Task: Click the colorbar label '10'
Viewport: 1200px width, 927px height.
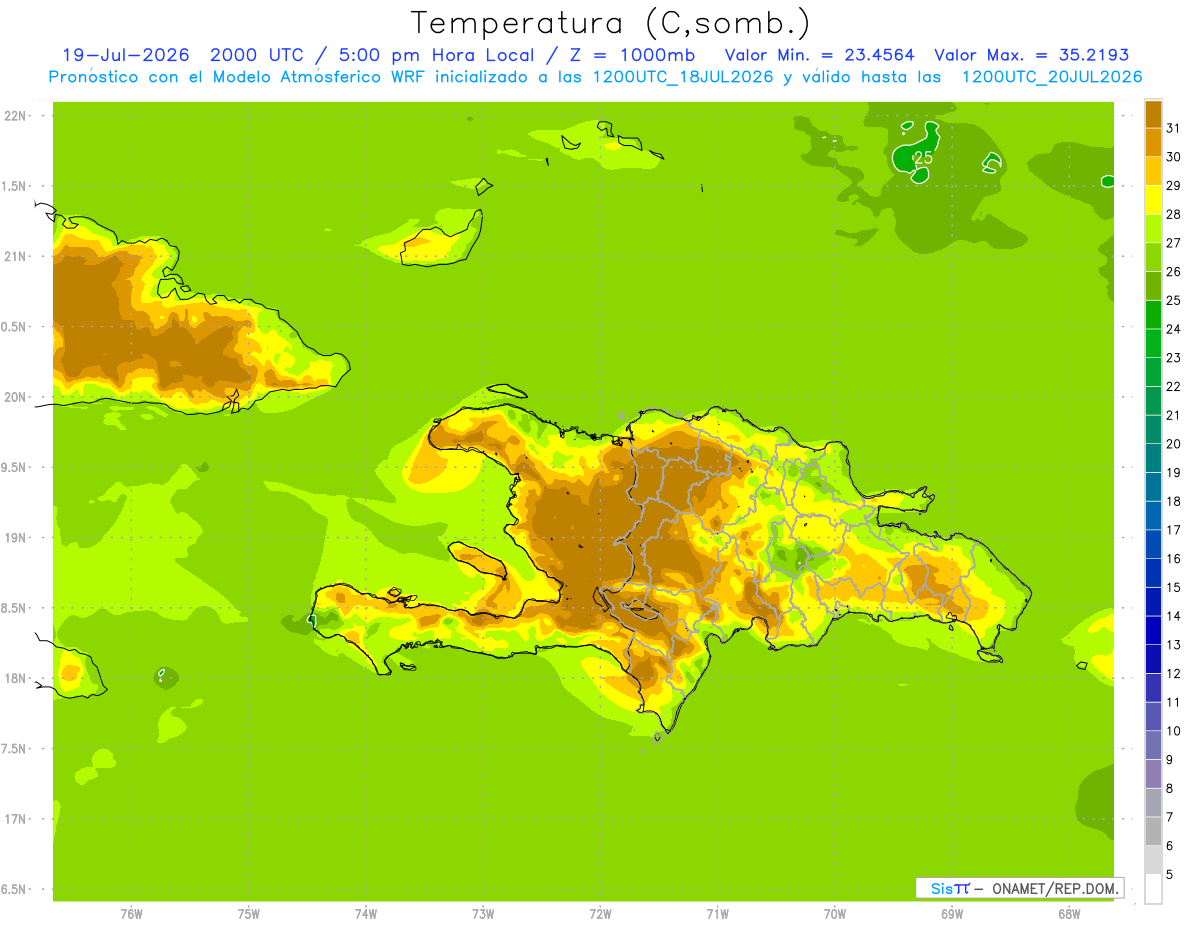Action: coord(1174,731)
